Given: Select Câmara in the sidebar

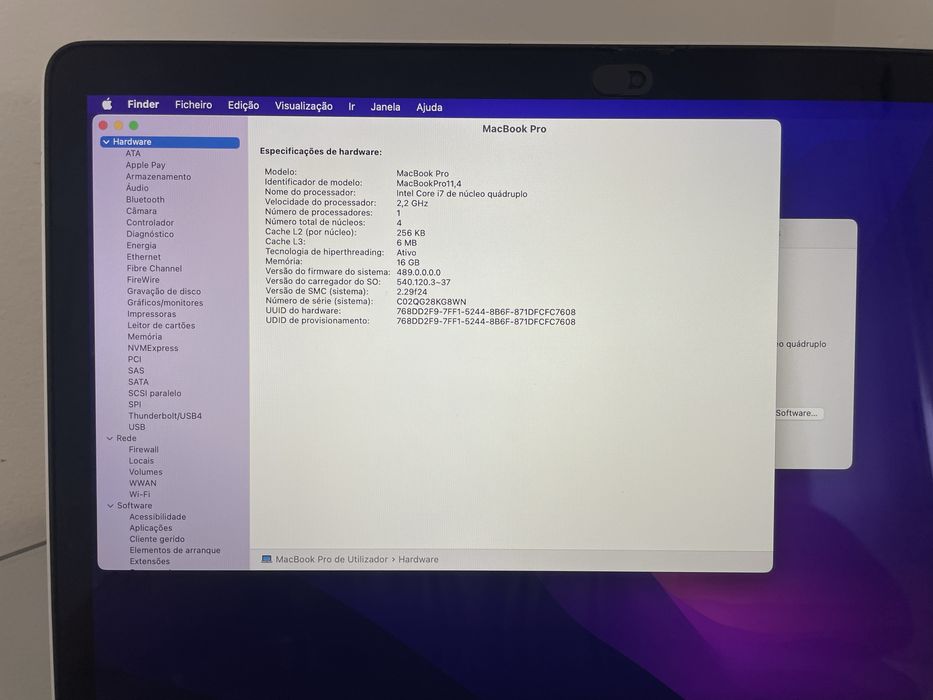Looking at the screenshot, I should (x=141, y=211).
